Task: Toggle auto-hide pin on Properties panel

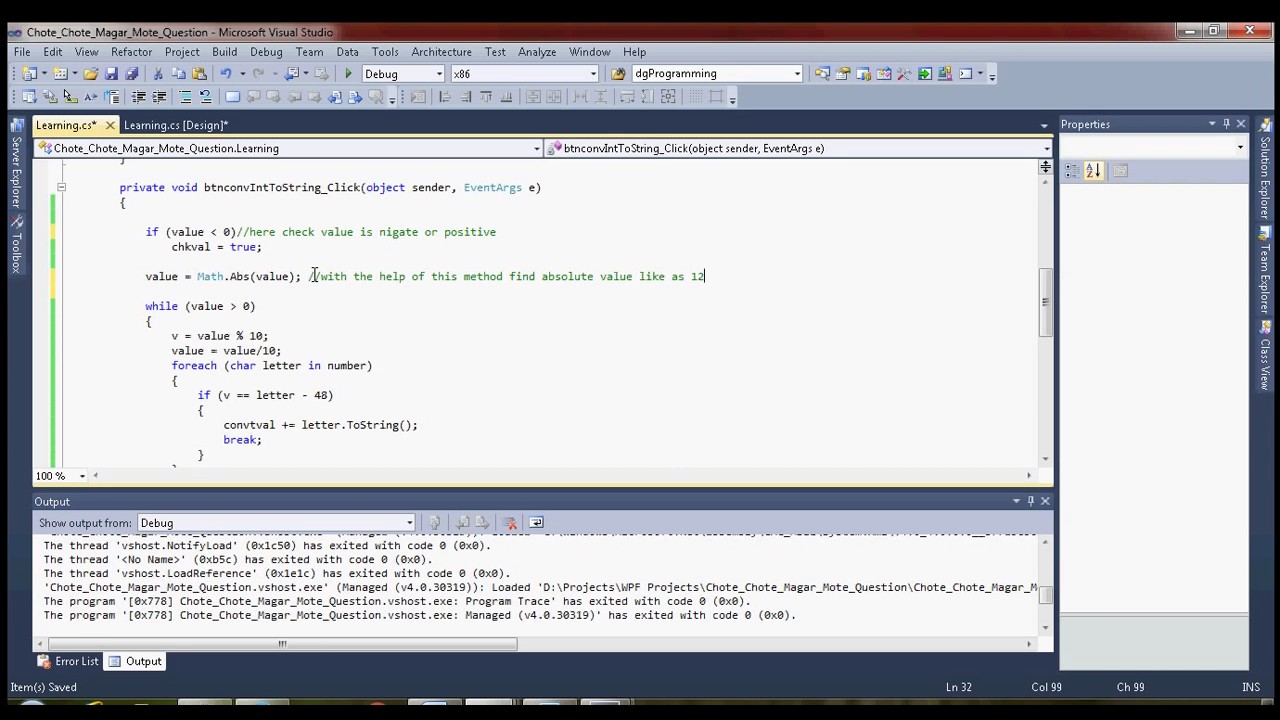Action: [x=1226, y=124]
